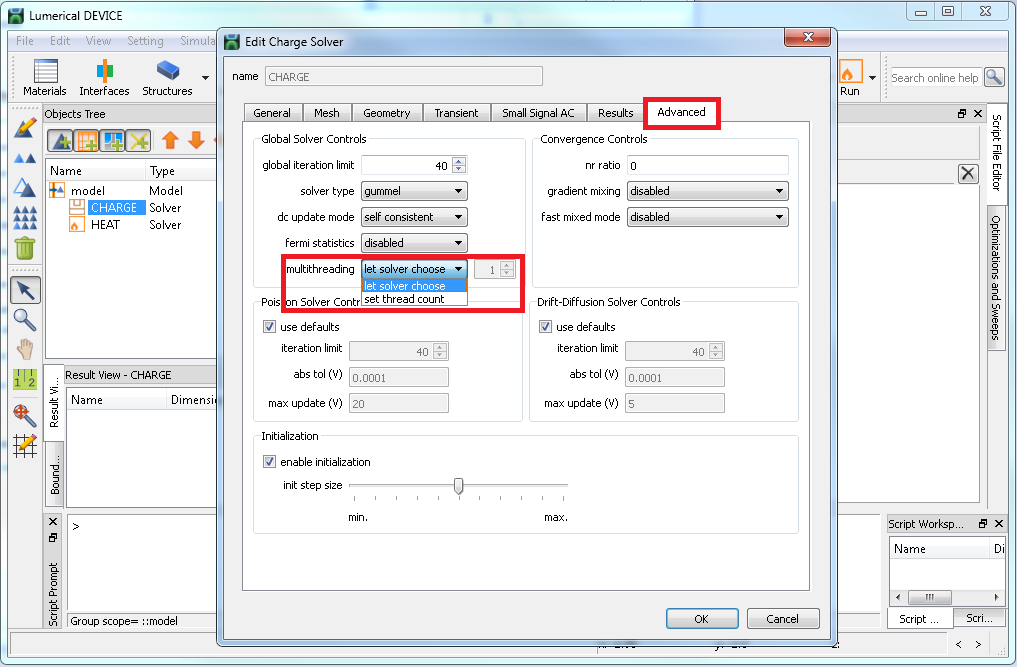Select the pencil and ruler tool in left toolbar
This screenshot has width=1017, height=667.
(25, 128)
